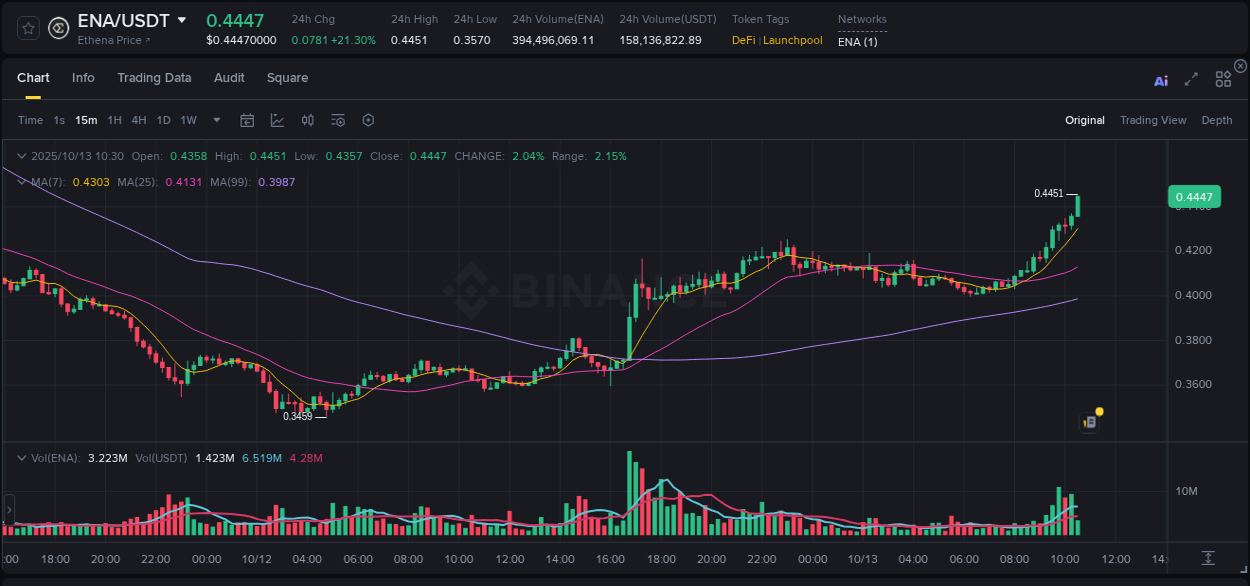
Task: Open the extra timeframes dropdown arrow
Action: pyautogui.click(x=215, y=120)
